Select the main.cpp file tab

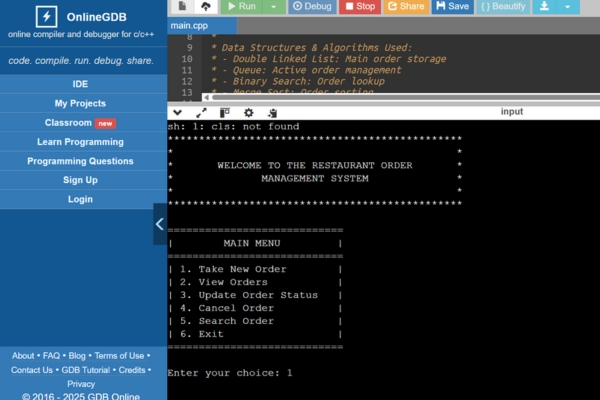click(202, 26)
